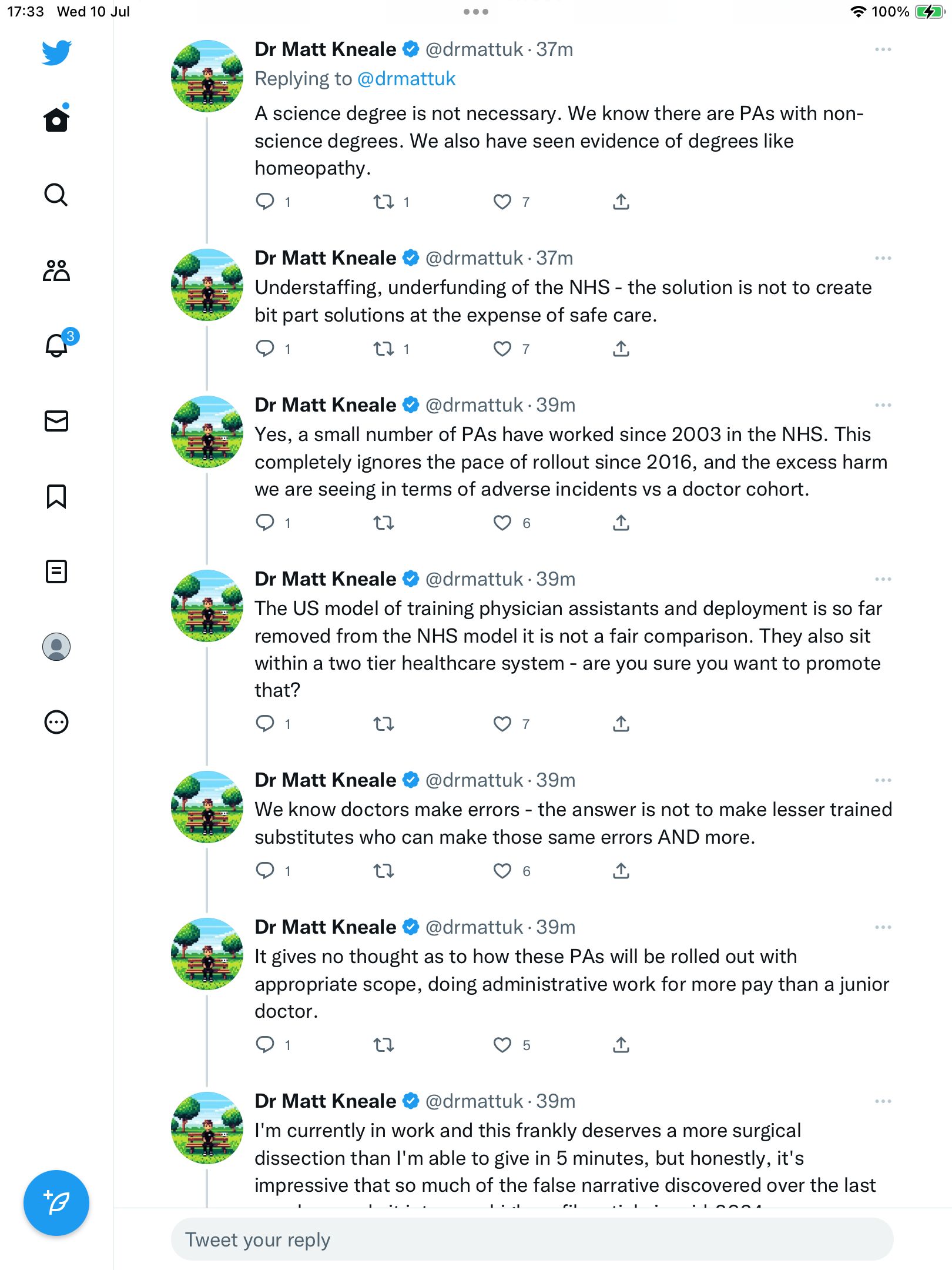Screen dimensions: 952x1270
Task: Open the Twitter bird logo home
Action: tap(56, 52)
